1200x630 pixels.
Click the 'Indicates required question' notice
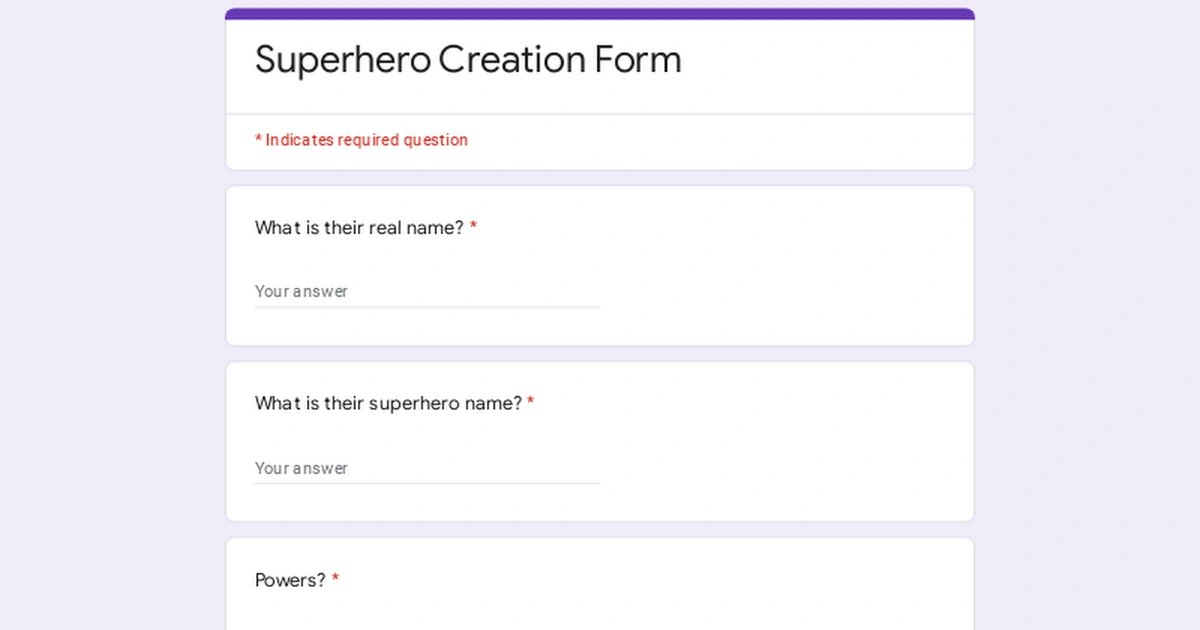click(x=362, y=140)
